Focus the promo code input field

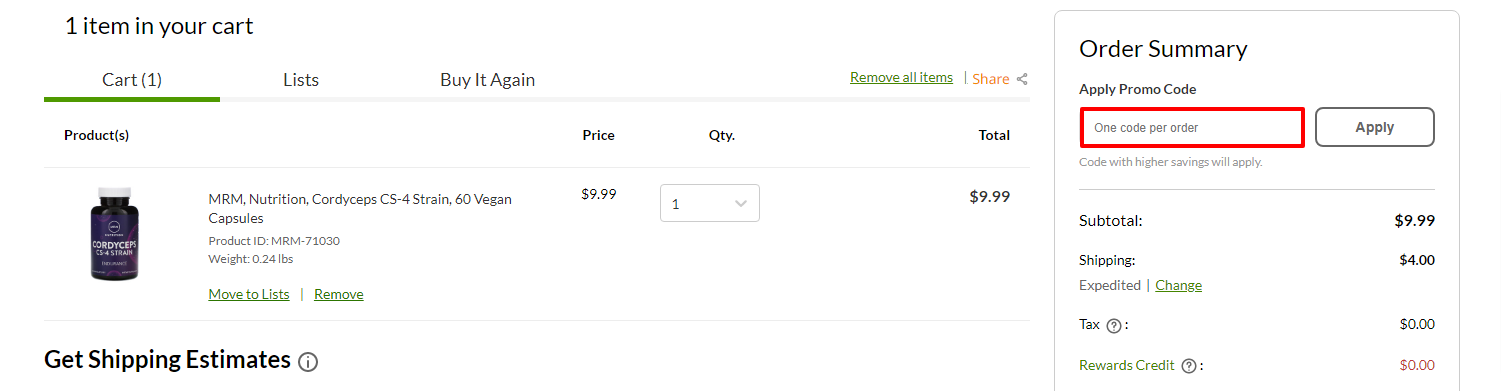click(1192, 128)
